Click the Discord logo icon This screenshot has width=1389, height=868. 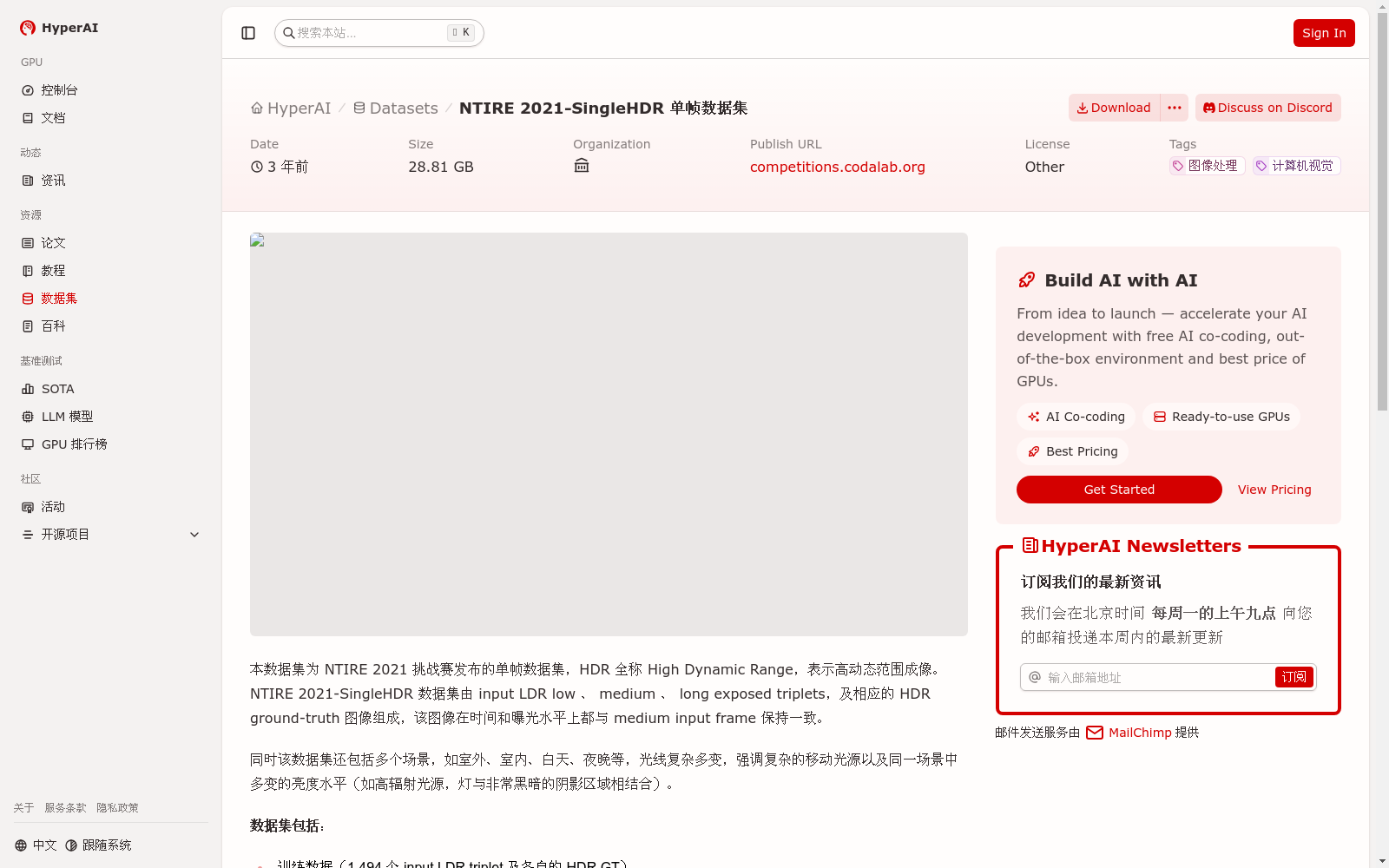[1209, 108]
